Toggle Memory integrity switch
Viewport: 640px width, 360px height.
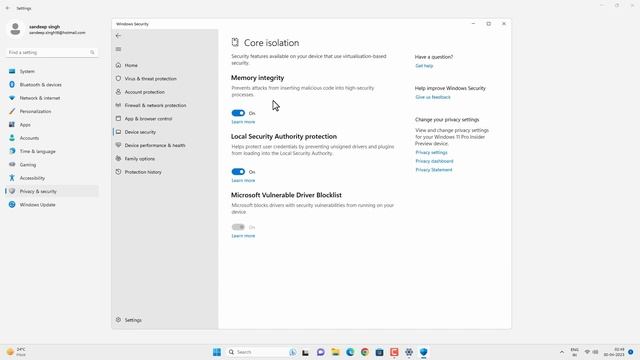click(x=238, y=113)
